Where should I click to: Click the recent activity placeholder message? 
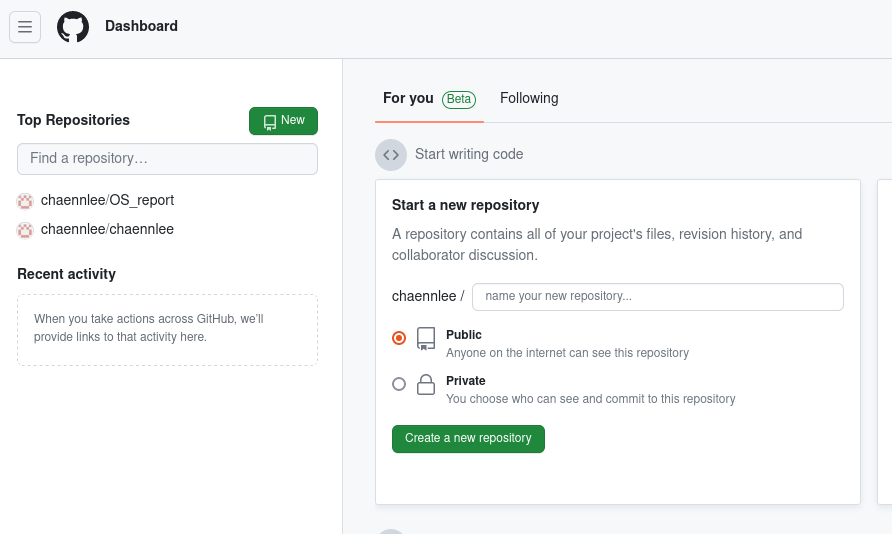(148, 328)
